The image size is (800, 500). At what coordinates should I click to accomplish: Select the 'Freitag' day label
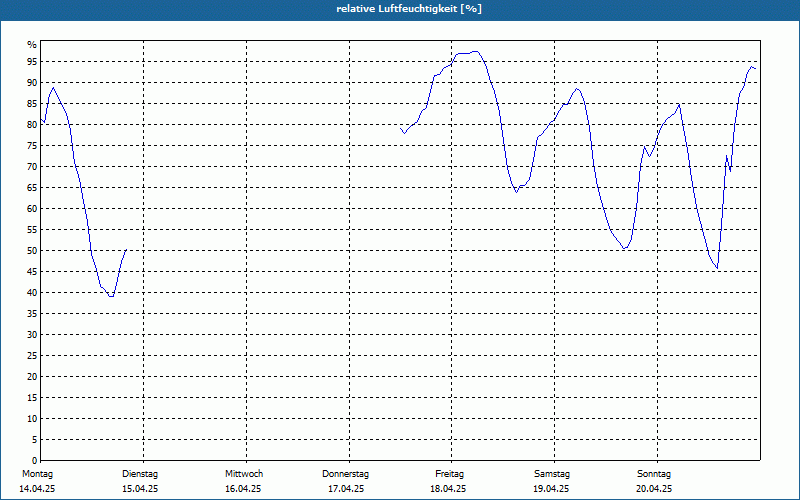[449, 474]
